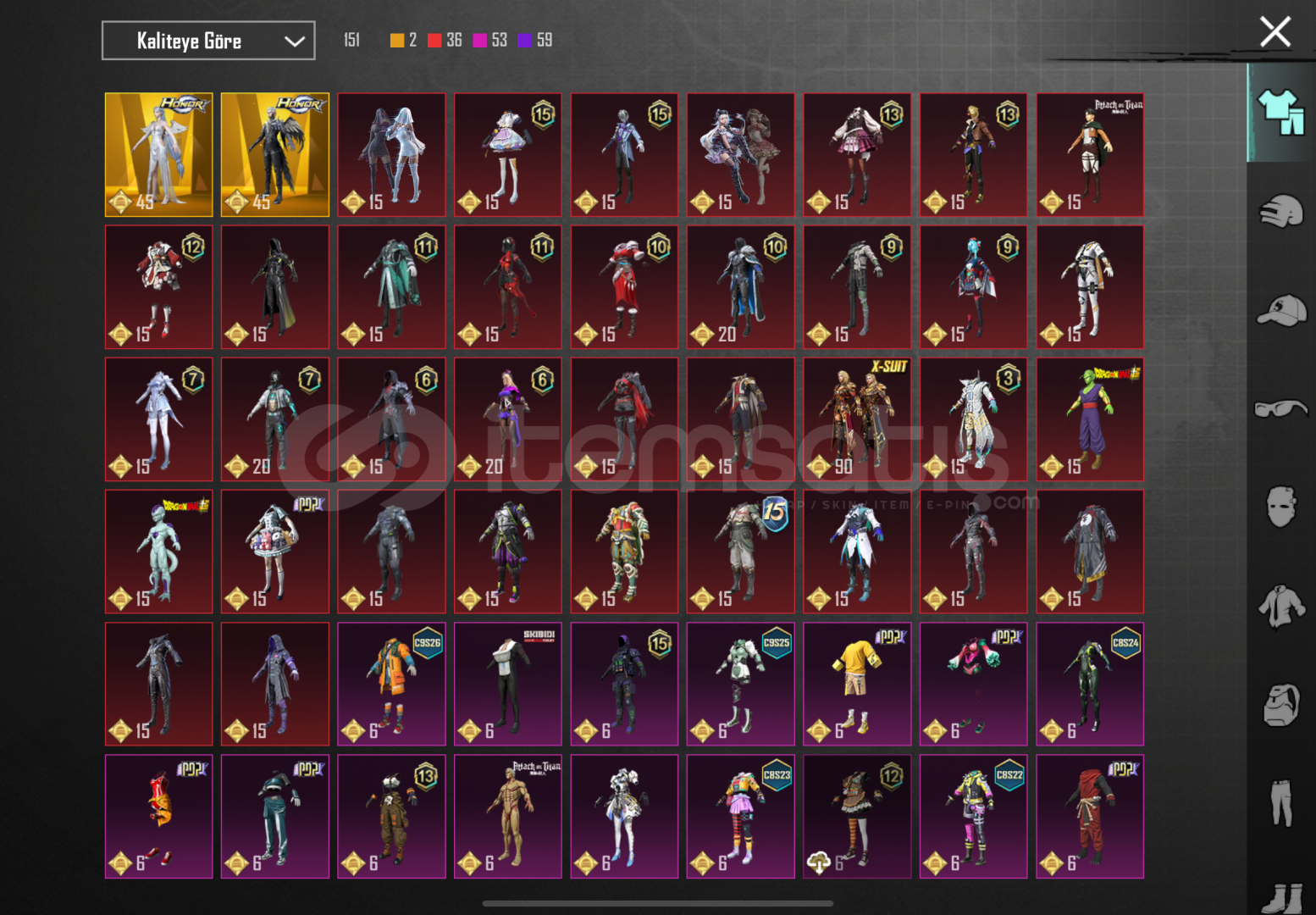Screen dimensions: 1316x915
Task: Switch to the backpack category icon
Action: (x=1280, y=705)
